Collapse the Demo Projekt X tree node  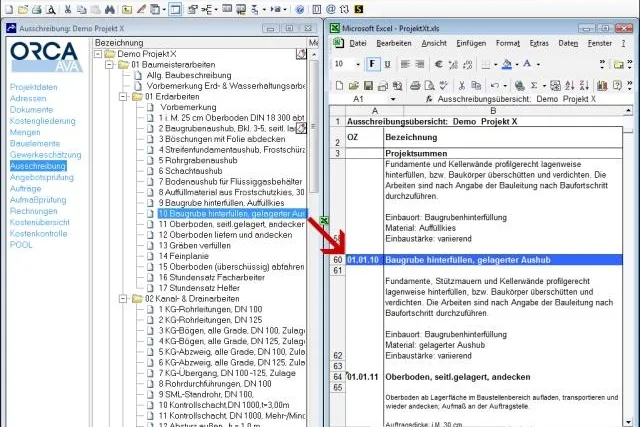pos(98,54)
